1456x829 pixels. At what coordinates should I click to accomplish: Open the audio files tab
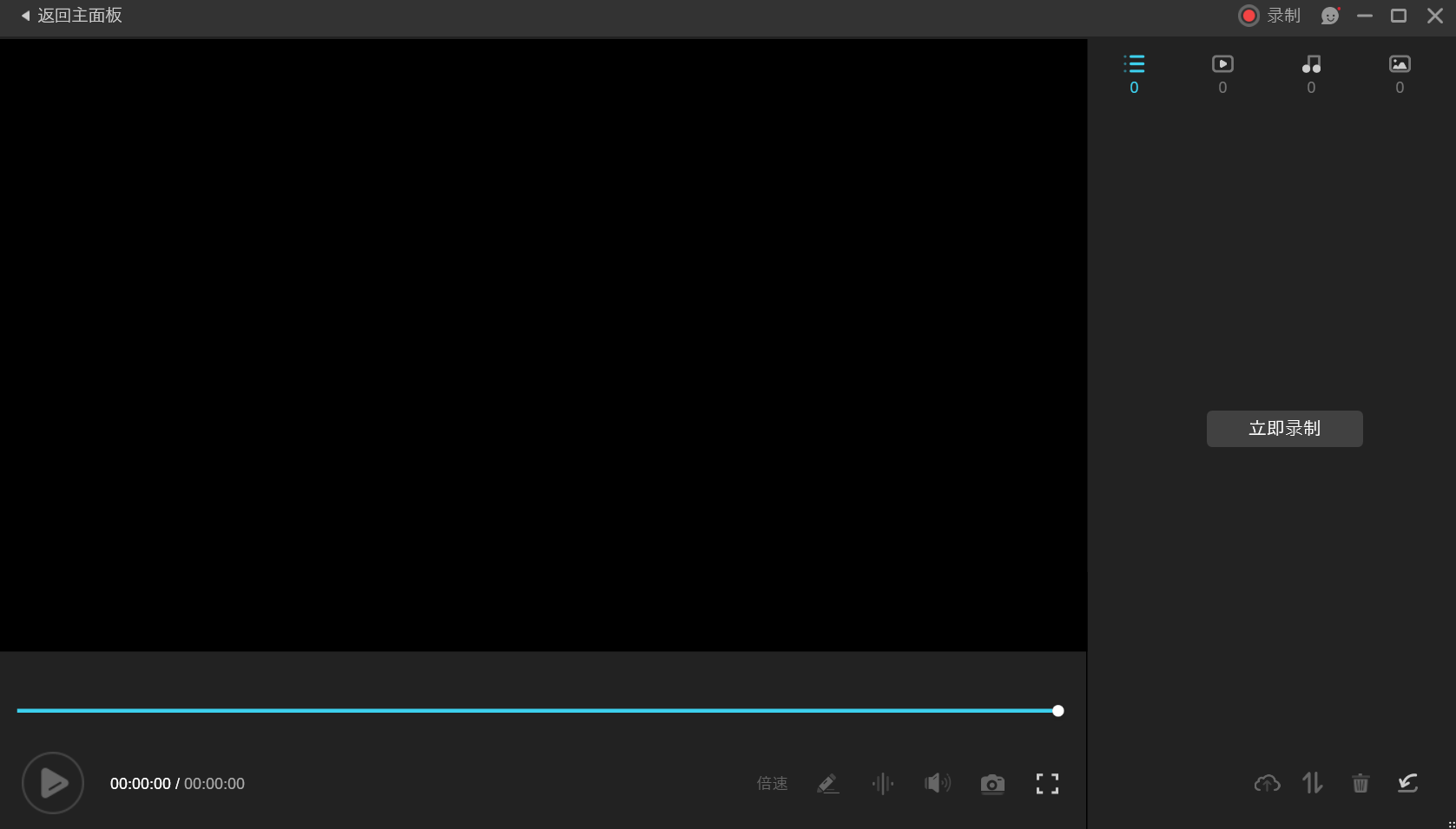click(x=1311, y=74)
